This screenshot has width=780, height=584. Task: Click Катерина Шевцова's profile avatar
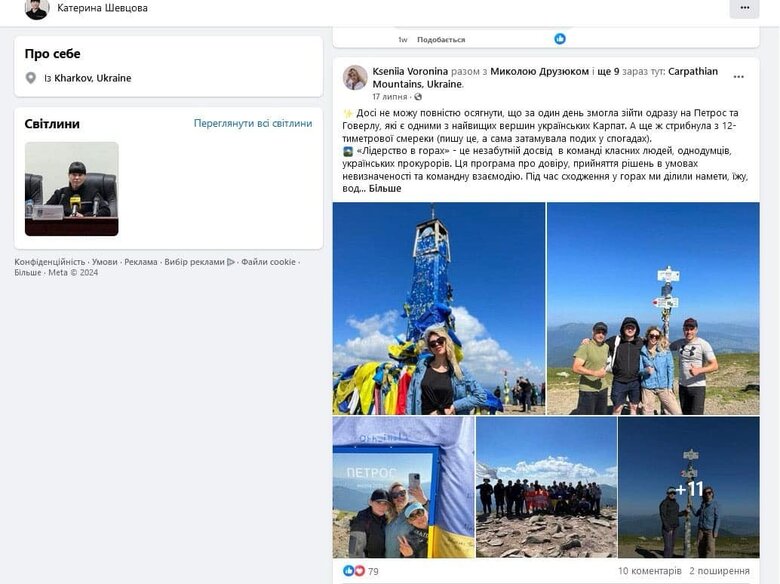point(37,9)
